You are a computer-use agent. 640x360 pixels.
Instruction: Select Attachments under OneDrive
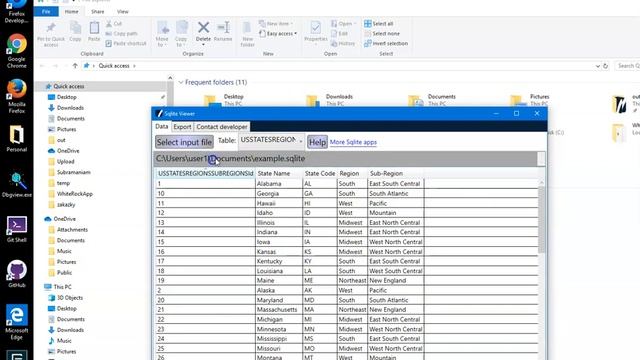click(72, 230)
